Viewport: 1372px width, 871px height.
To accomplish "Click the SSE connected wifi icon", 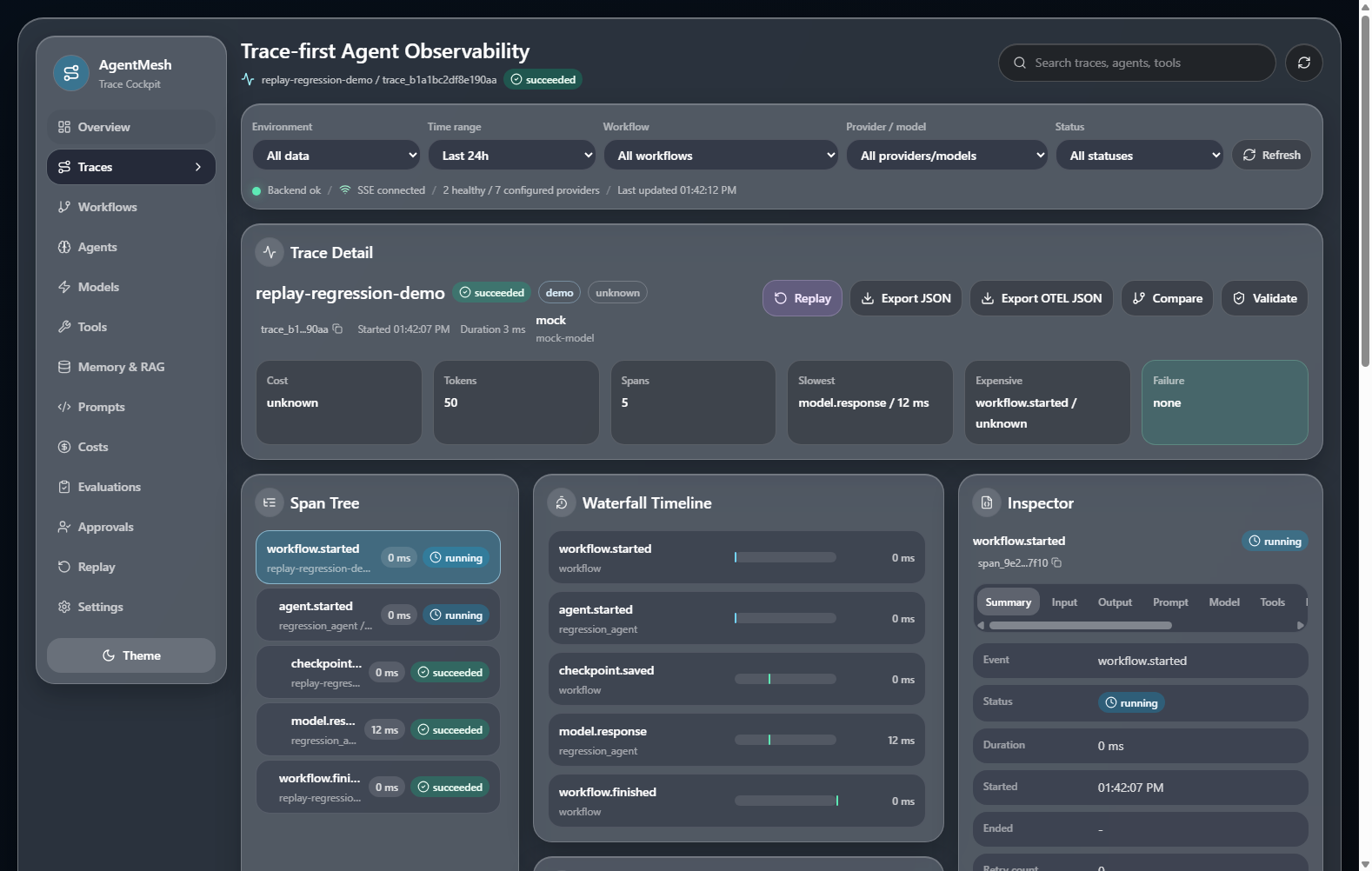I will (x=345, y=189).
